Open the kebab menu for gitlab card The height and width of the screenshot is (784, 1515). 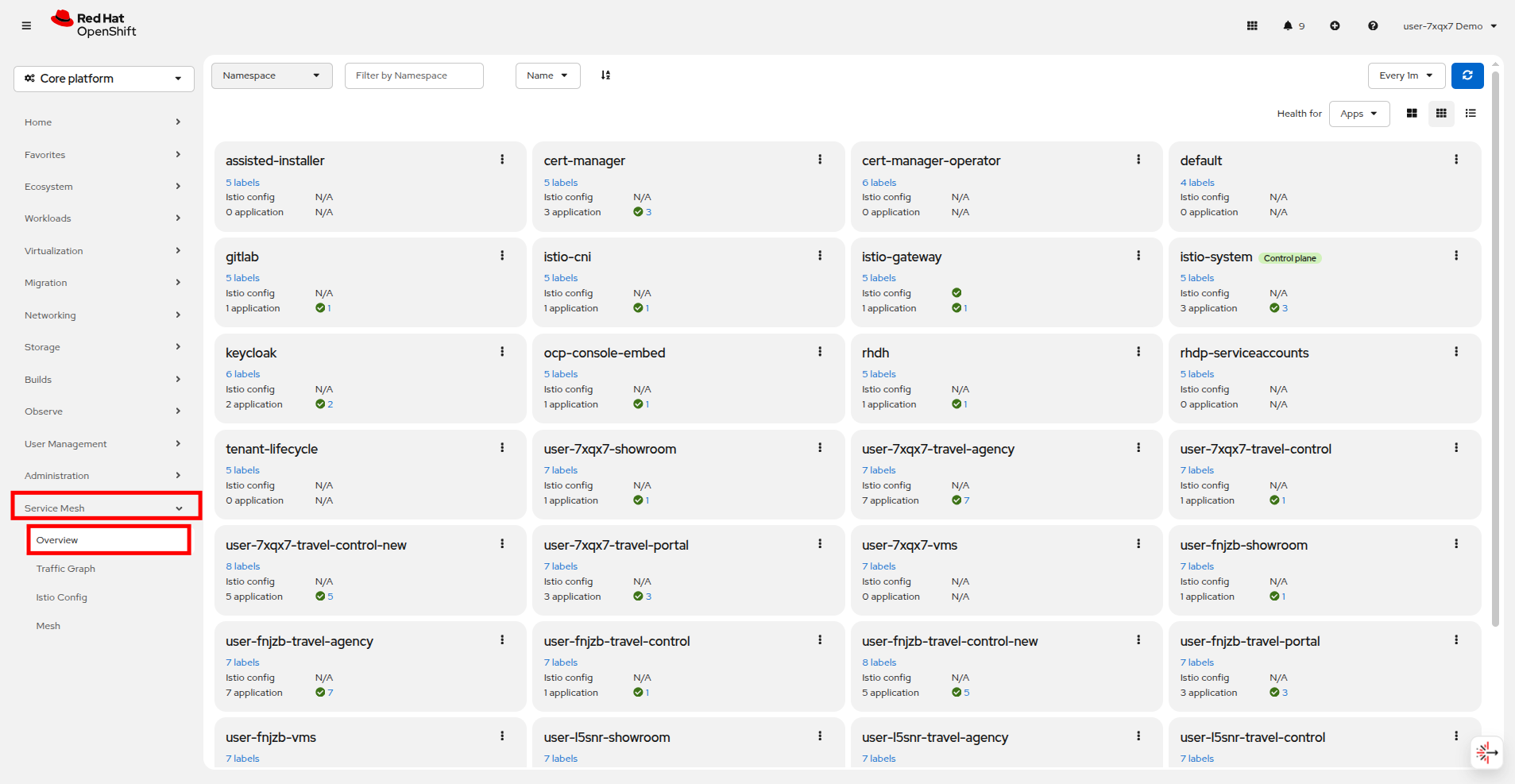(502, 256)
